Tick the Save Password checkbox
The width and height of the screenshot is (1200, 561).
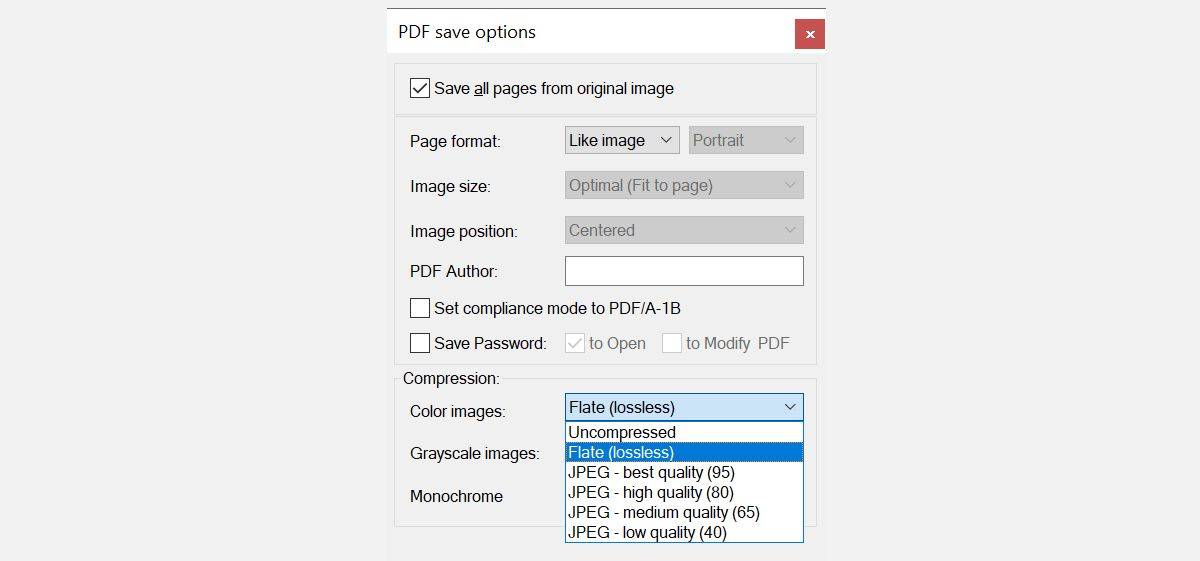tap(420, 343)
